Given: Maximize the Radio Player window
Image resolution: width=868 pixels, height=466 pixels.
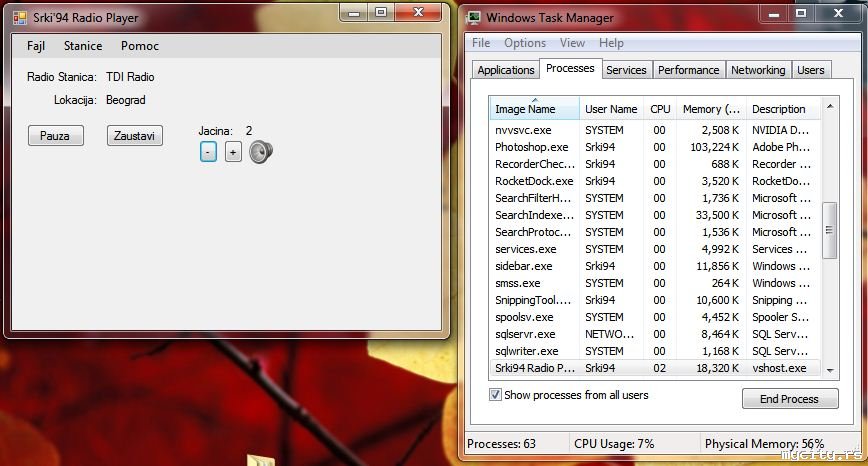Looking at the screenshot, I should pos(381,12).
